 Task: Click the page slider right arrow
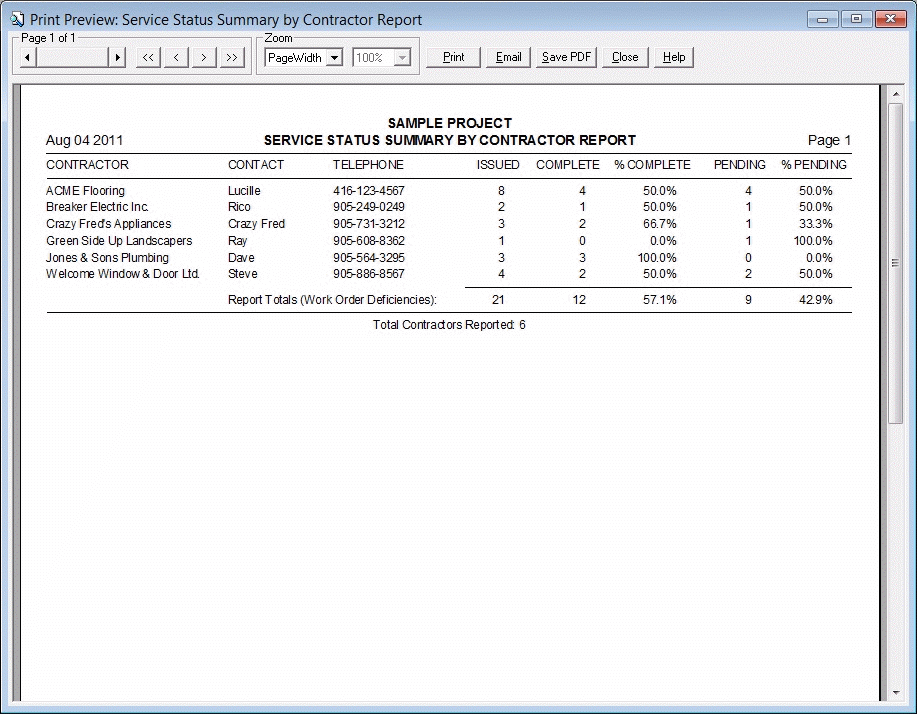point(117,57)
